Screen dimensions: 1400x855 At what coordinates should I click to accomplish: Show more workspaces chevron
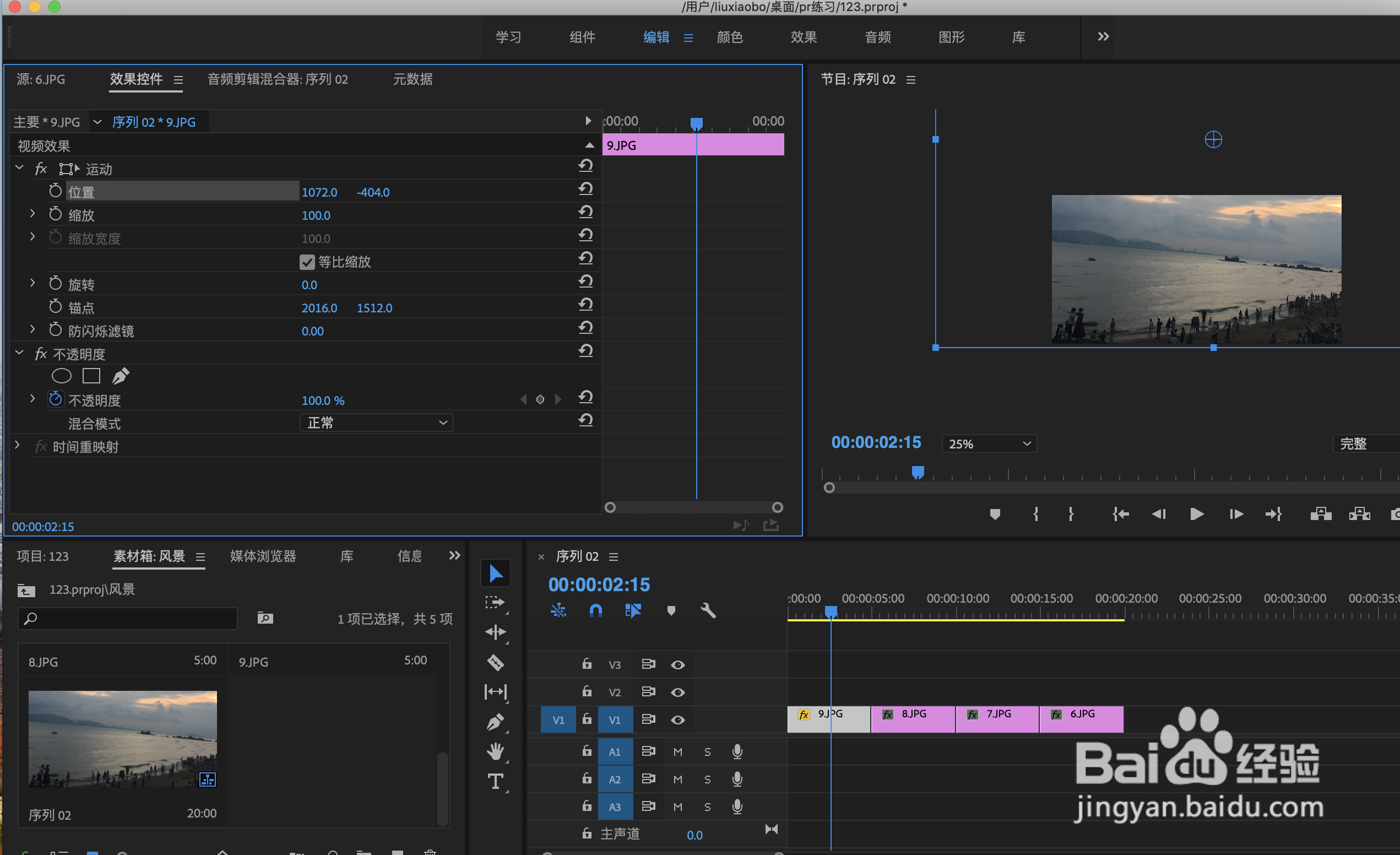point(1103,37)
